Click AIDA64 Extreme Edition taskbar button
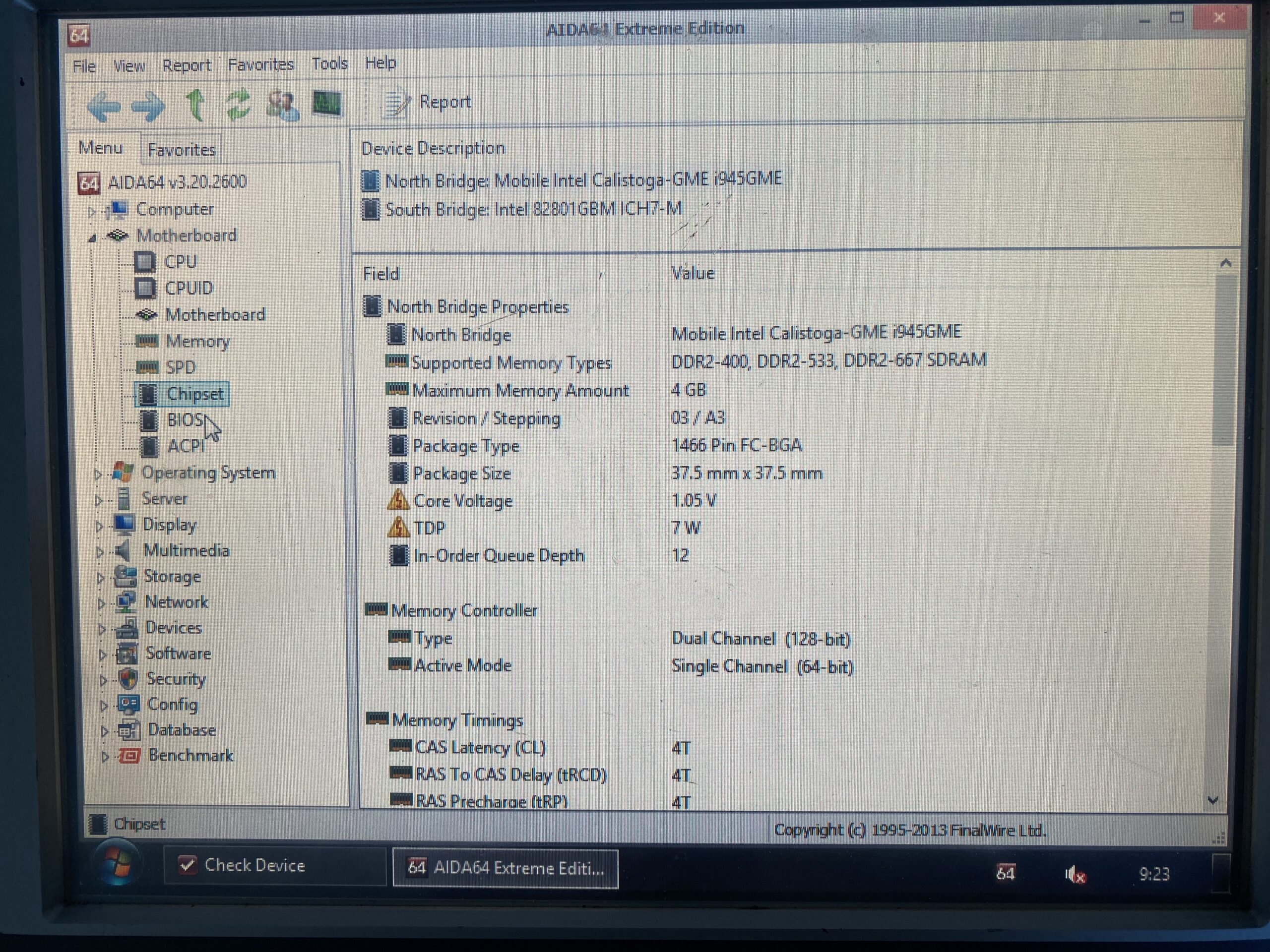The height and width of the screenshot is (952, 1270). pyautogui.click(x=505, y=868)
